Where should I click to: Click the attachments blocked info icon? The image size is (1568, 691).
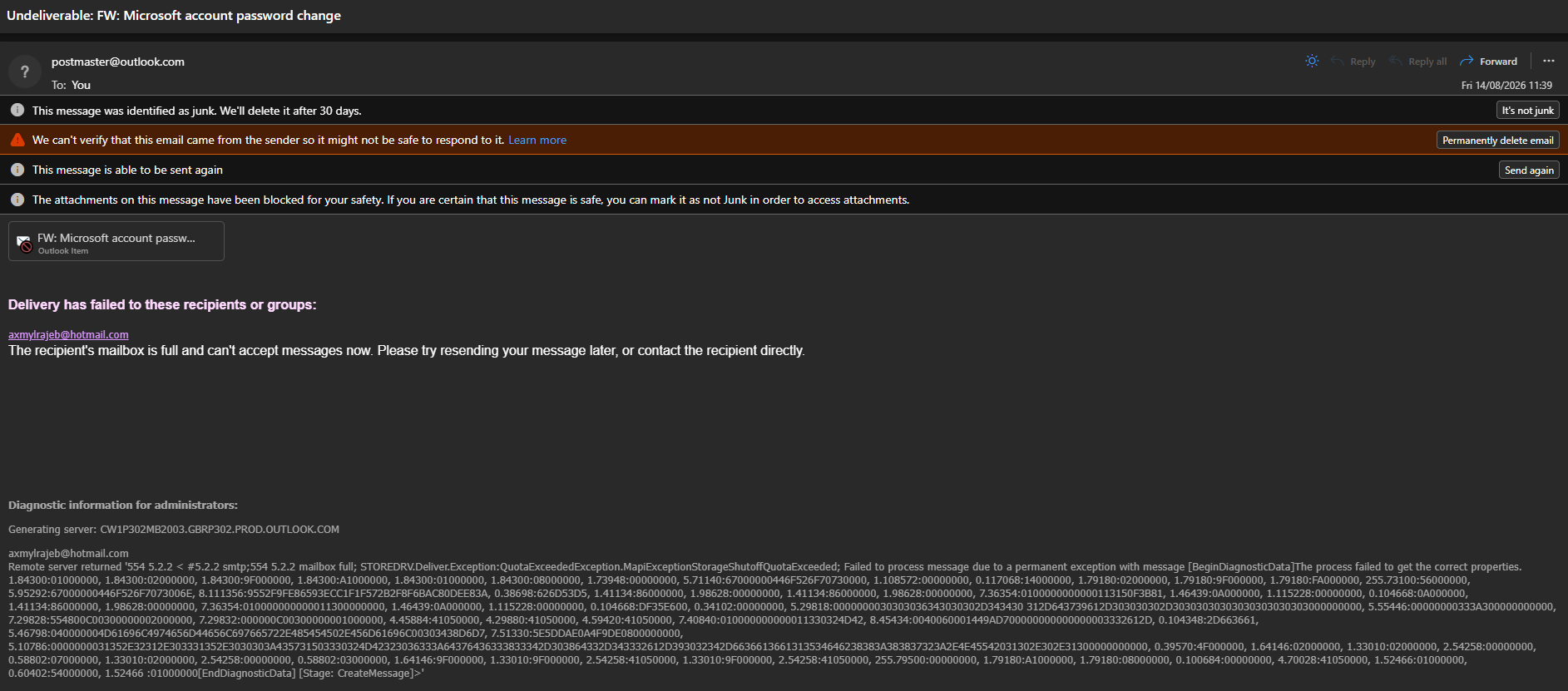pyautogui.click(x=17, y=200)
